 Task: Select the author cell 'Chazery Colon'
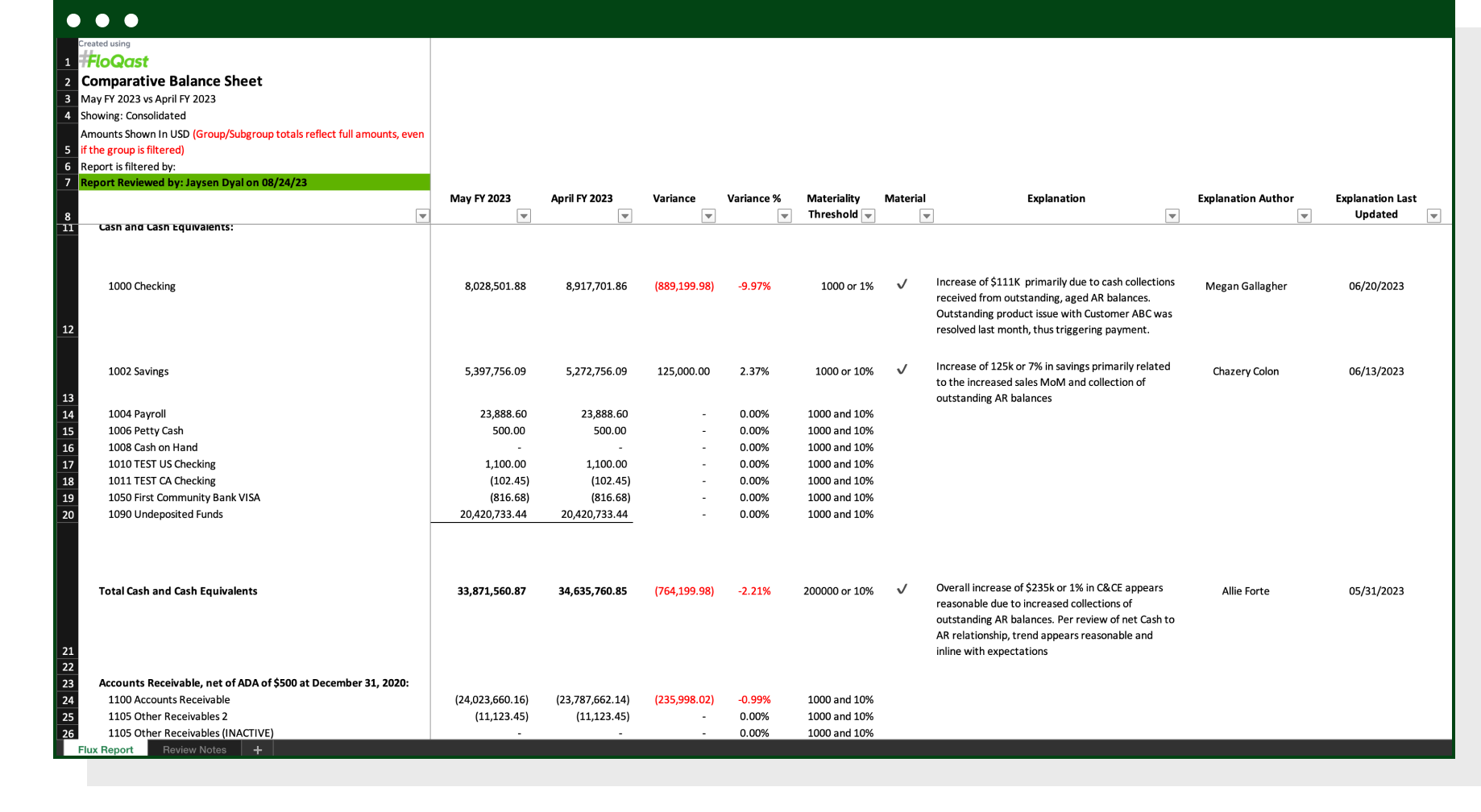click(1246, 371)
